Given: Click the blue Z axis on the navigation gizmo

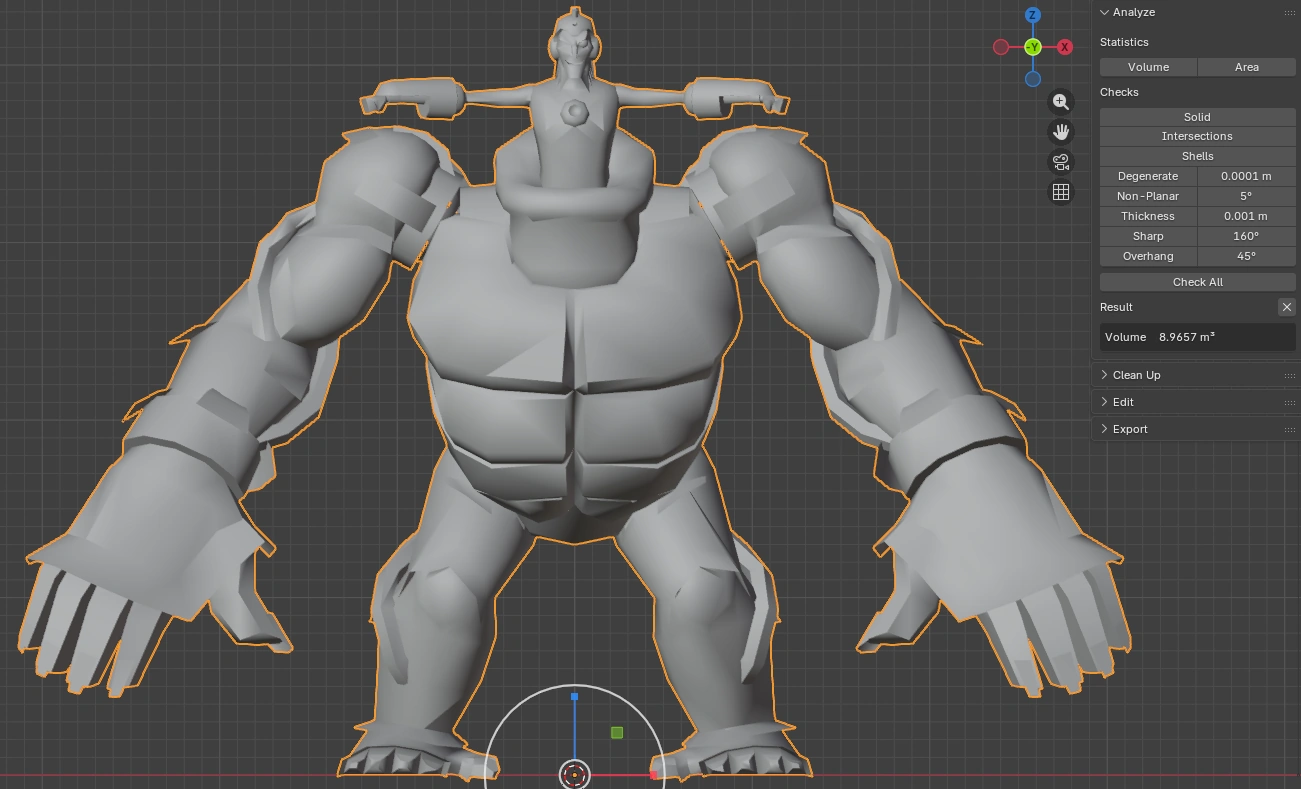Looking at the screenshot, I should pos(1033,15).
